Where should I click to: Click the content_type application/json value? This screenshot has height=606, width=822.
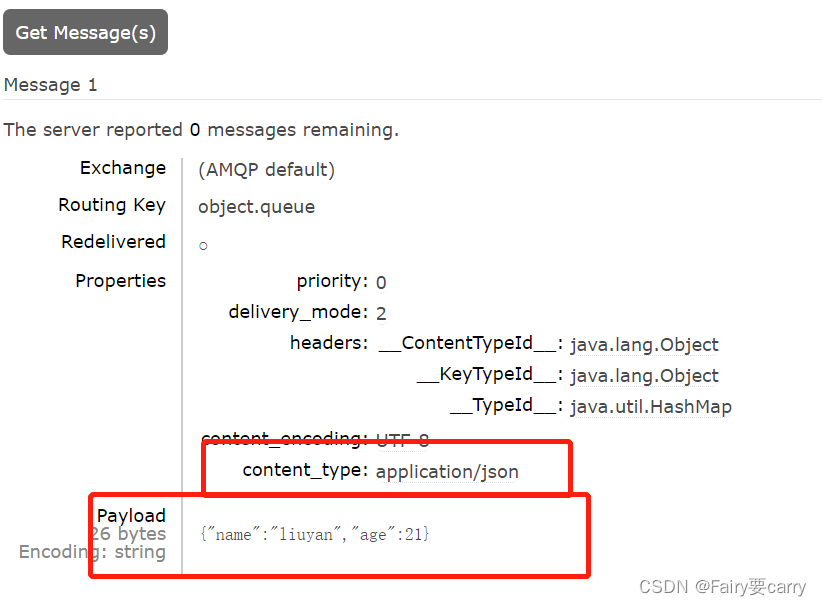pyautogui.click(x=447, y=471)
